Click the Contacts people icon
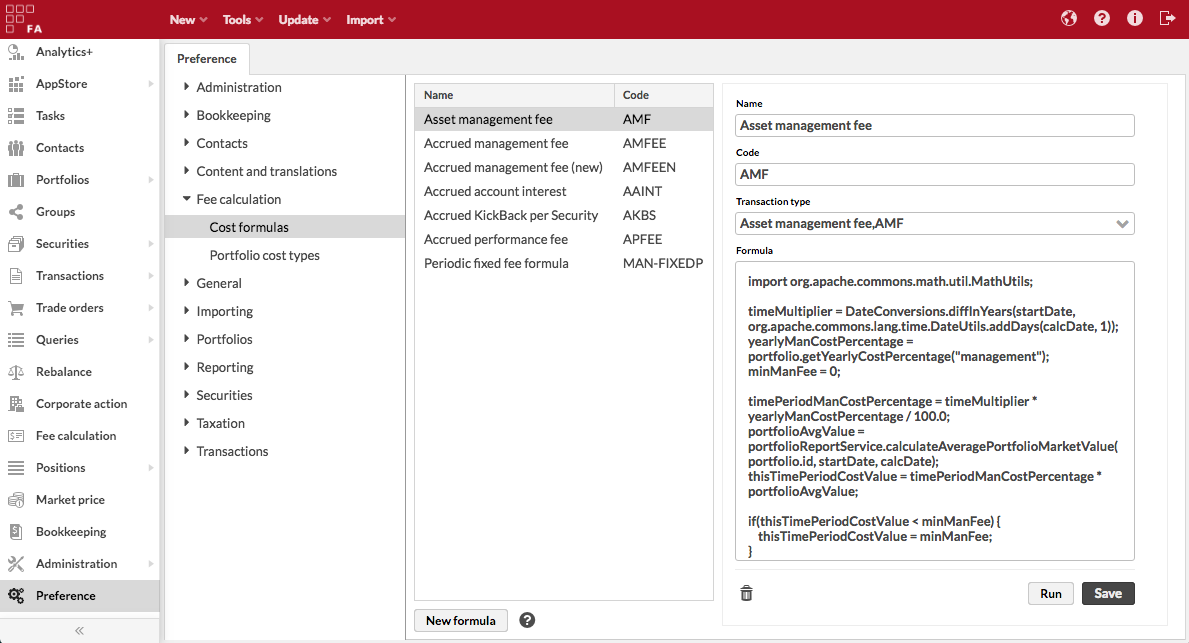1189x643 pixels. coord(16,148)
